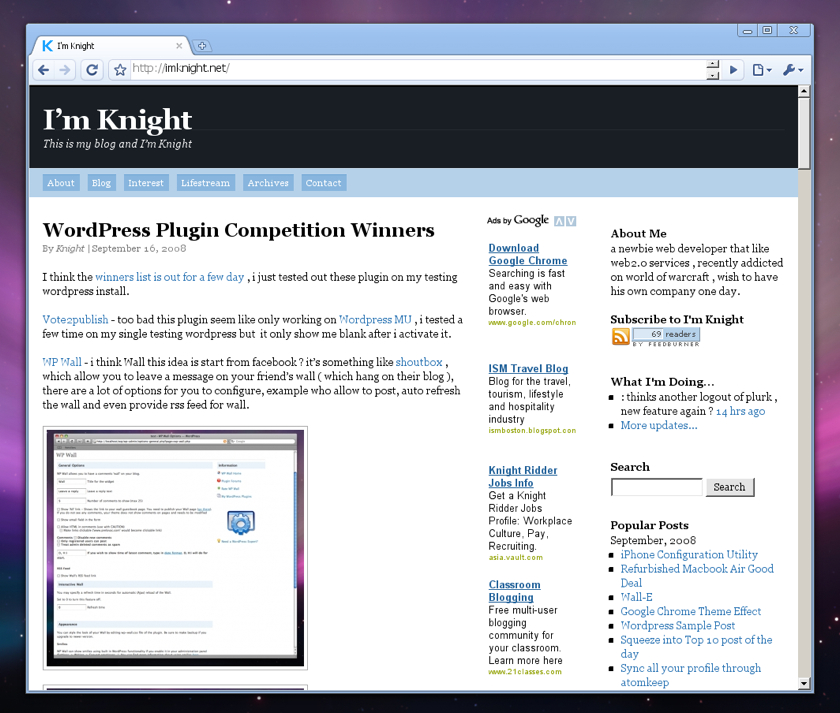Focus the address bar showing imknight.net
This screenshot has height=713, width=840.
coord(418,69)
